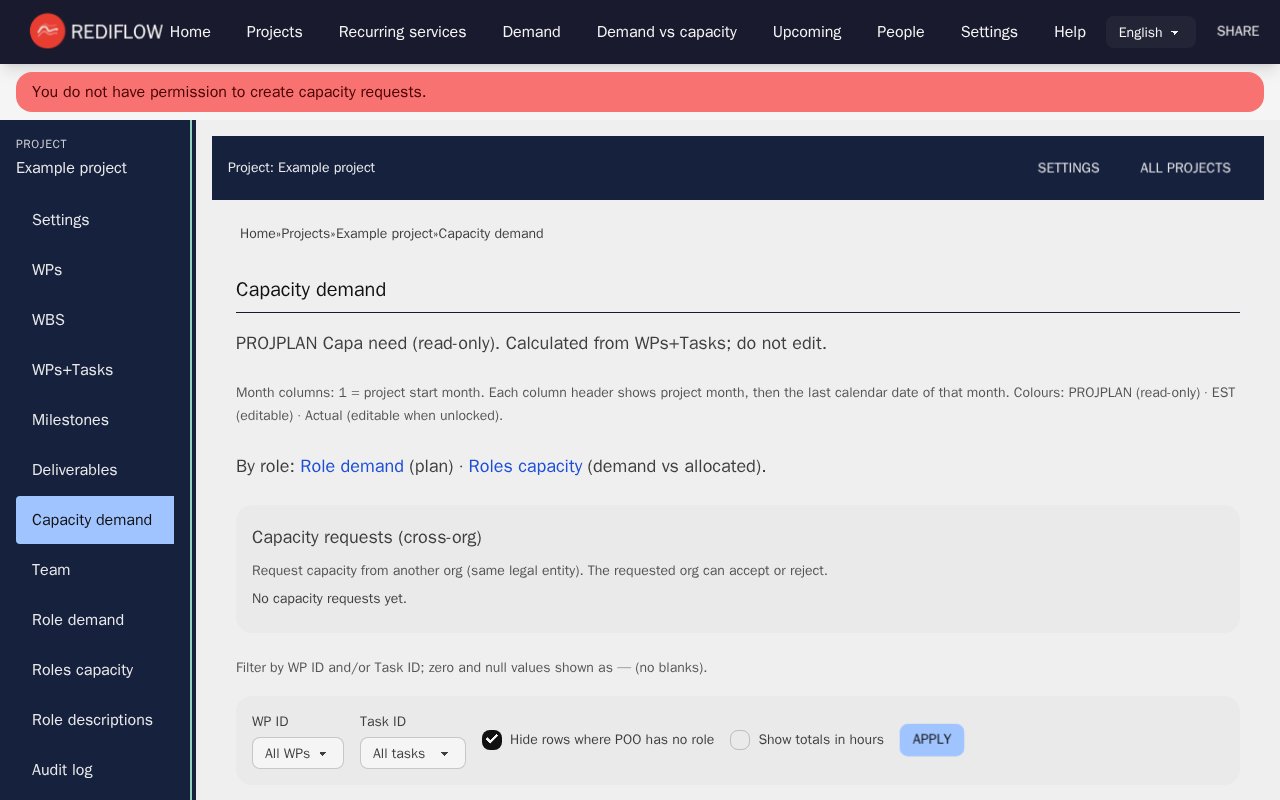
Task: Open project SETTINGS from the header bar
Action: pos(1068,168)
